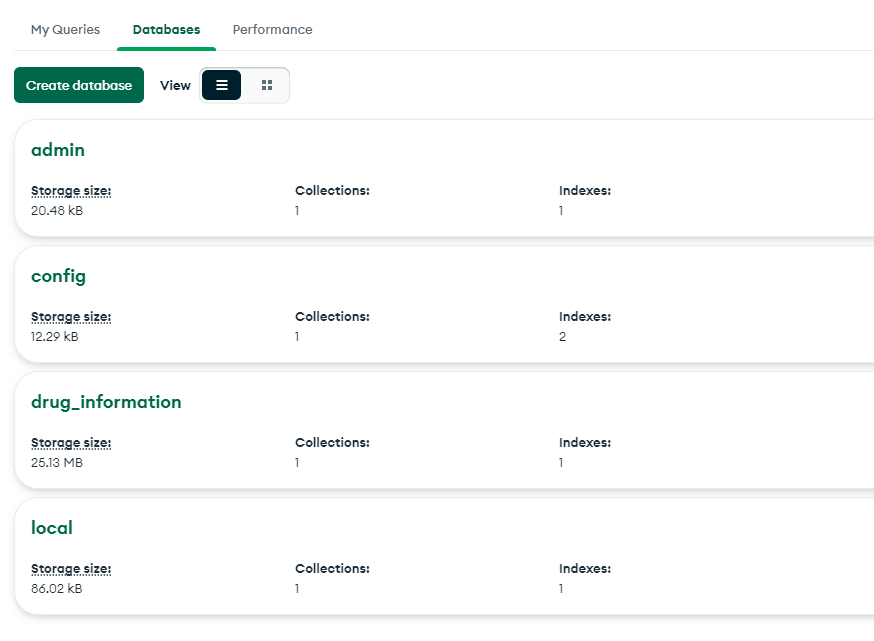
Task: Click Indexes label in admin card
Action: [x=585, y=190]
